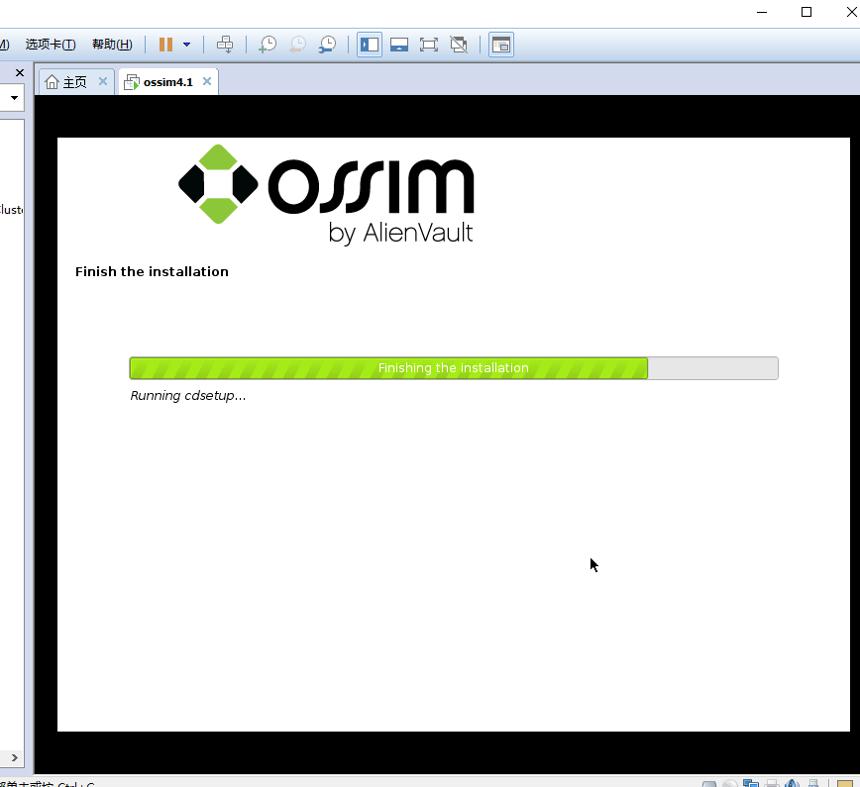Screen dimensions: 860x787
Task: Switch to the 主页 home tab
Action: click(x=66, y=82)
